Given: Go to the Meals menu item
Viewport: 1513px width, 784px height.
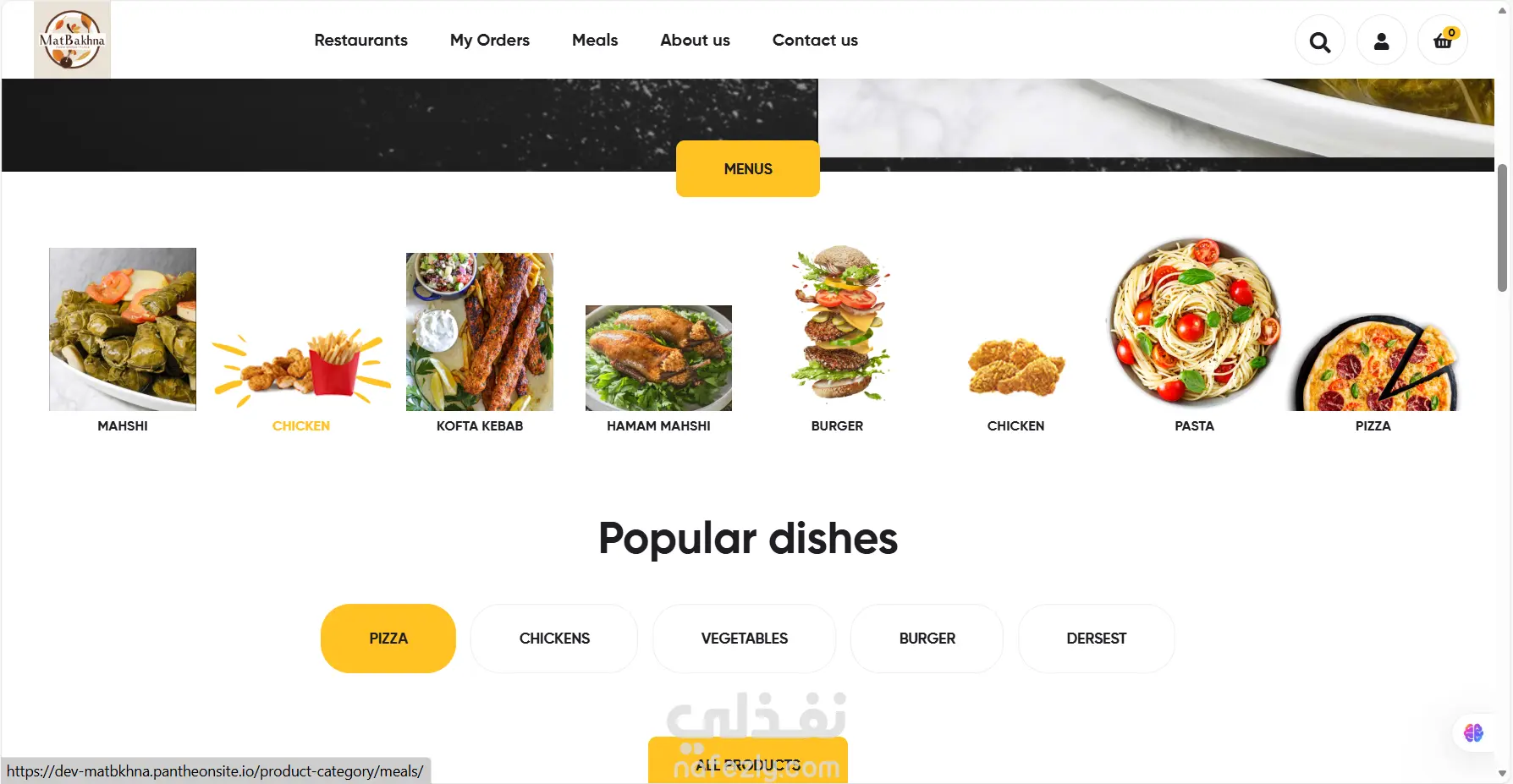Looking at the screenshot, I should click(x=595, y=40).
